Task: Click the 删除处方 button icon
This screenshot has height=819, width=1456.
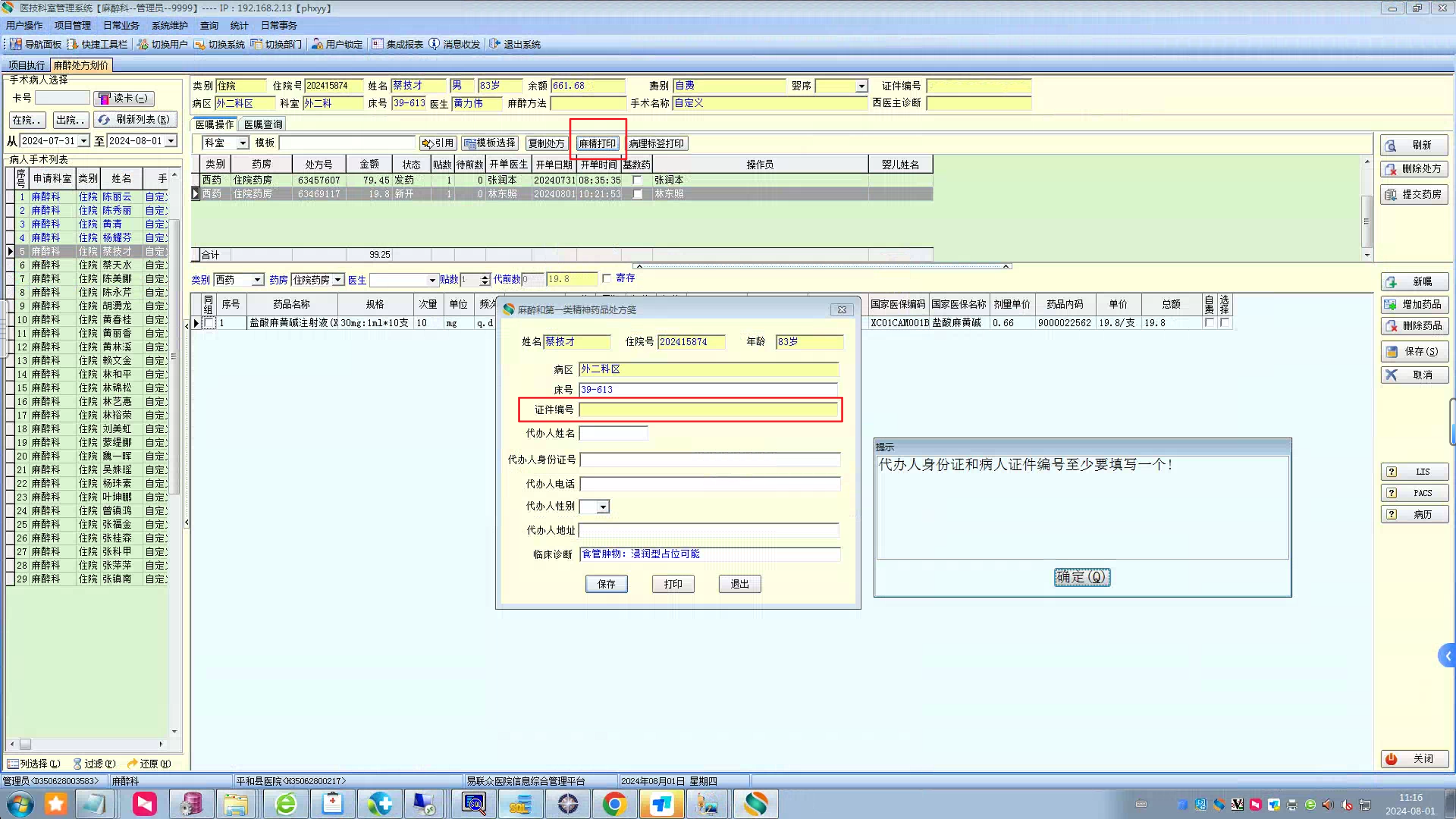Action: click(x=1391, y=169)
